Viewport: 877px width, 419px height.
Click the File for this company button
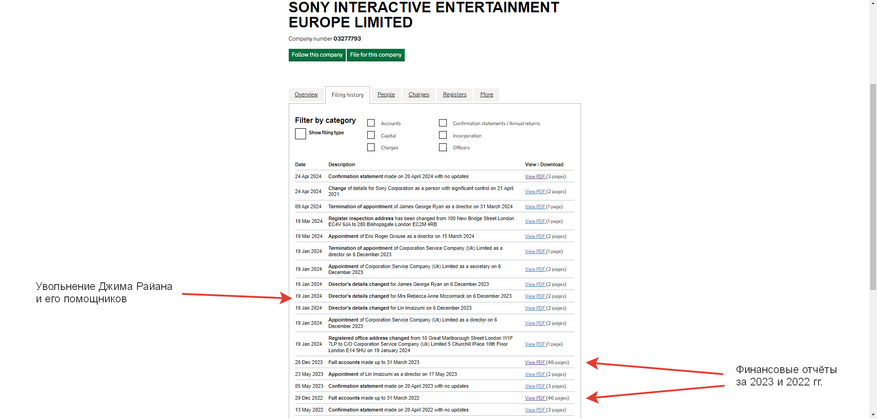pos(376,55)
